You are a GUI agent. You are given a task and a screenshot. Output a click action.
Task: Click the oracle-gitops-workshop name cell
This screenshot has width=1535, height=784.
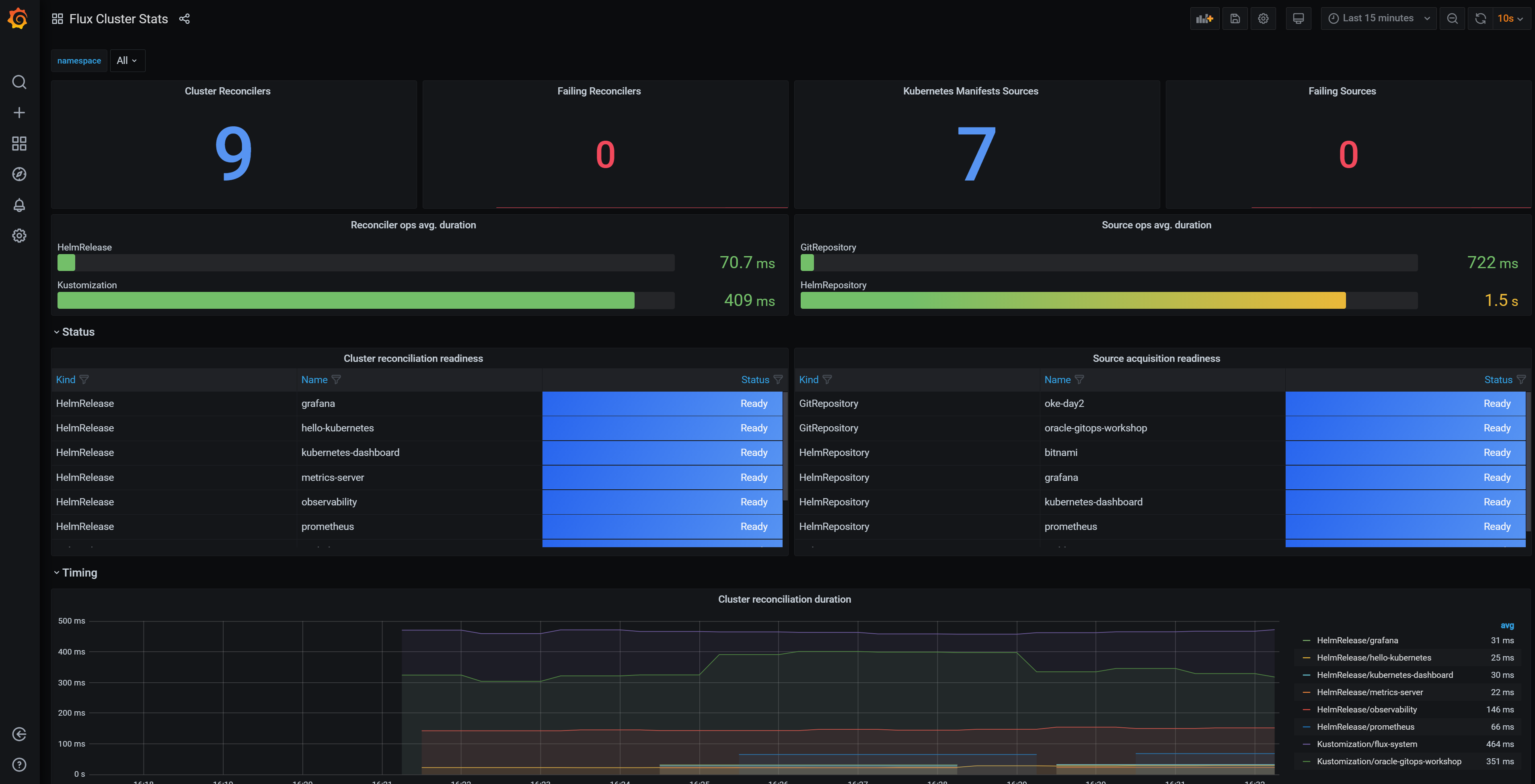[x=1162, y=428]
